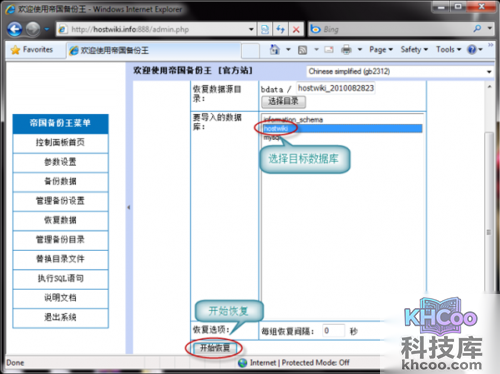Click the RSS Feeds icon
Screen dimensions: 500x374
pos(302,50)
